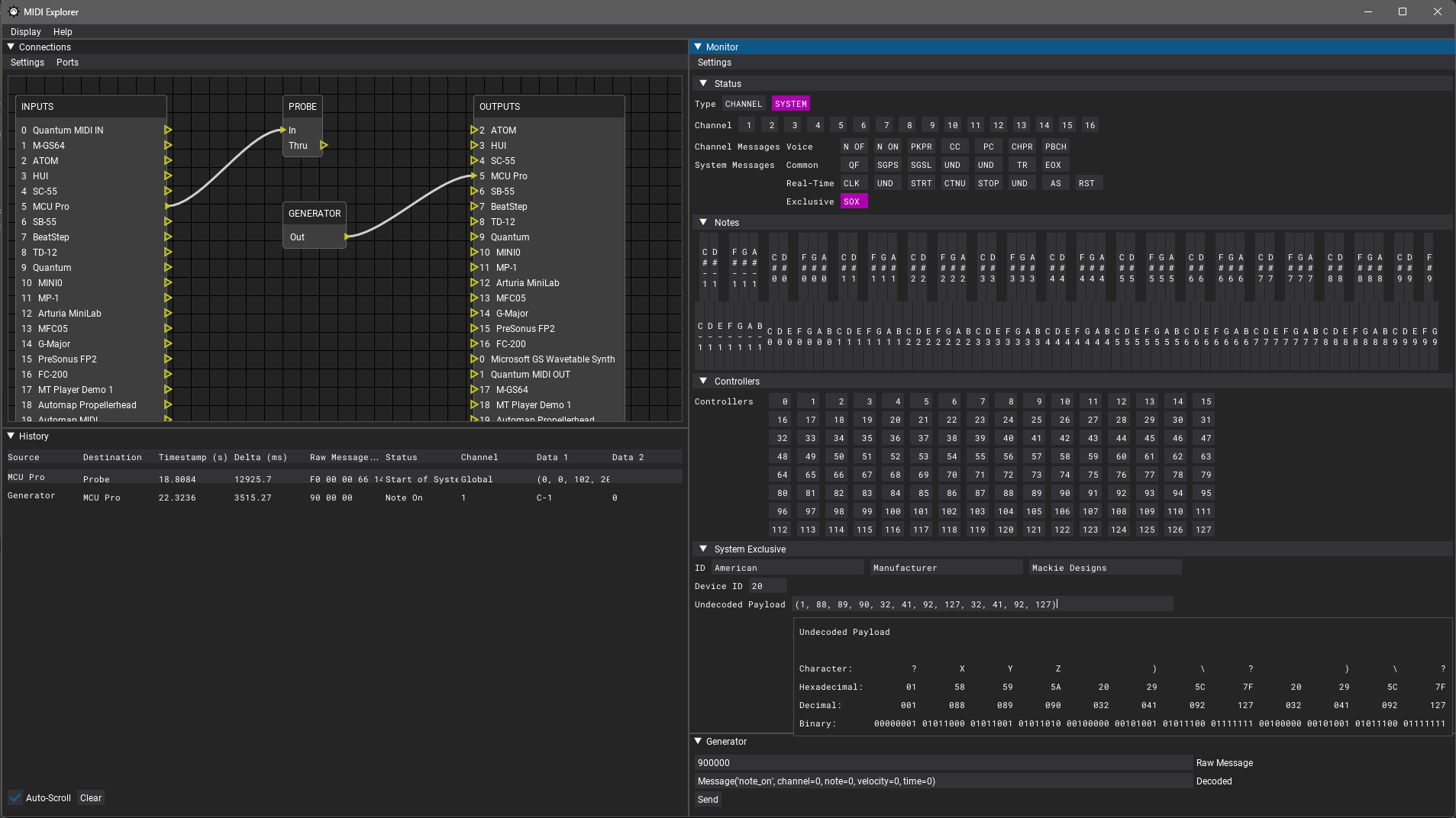Clear the History list
The image size is (1456, 818).
tap(90, 797)
